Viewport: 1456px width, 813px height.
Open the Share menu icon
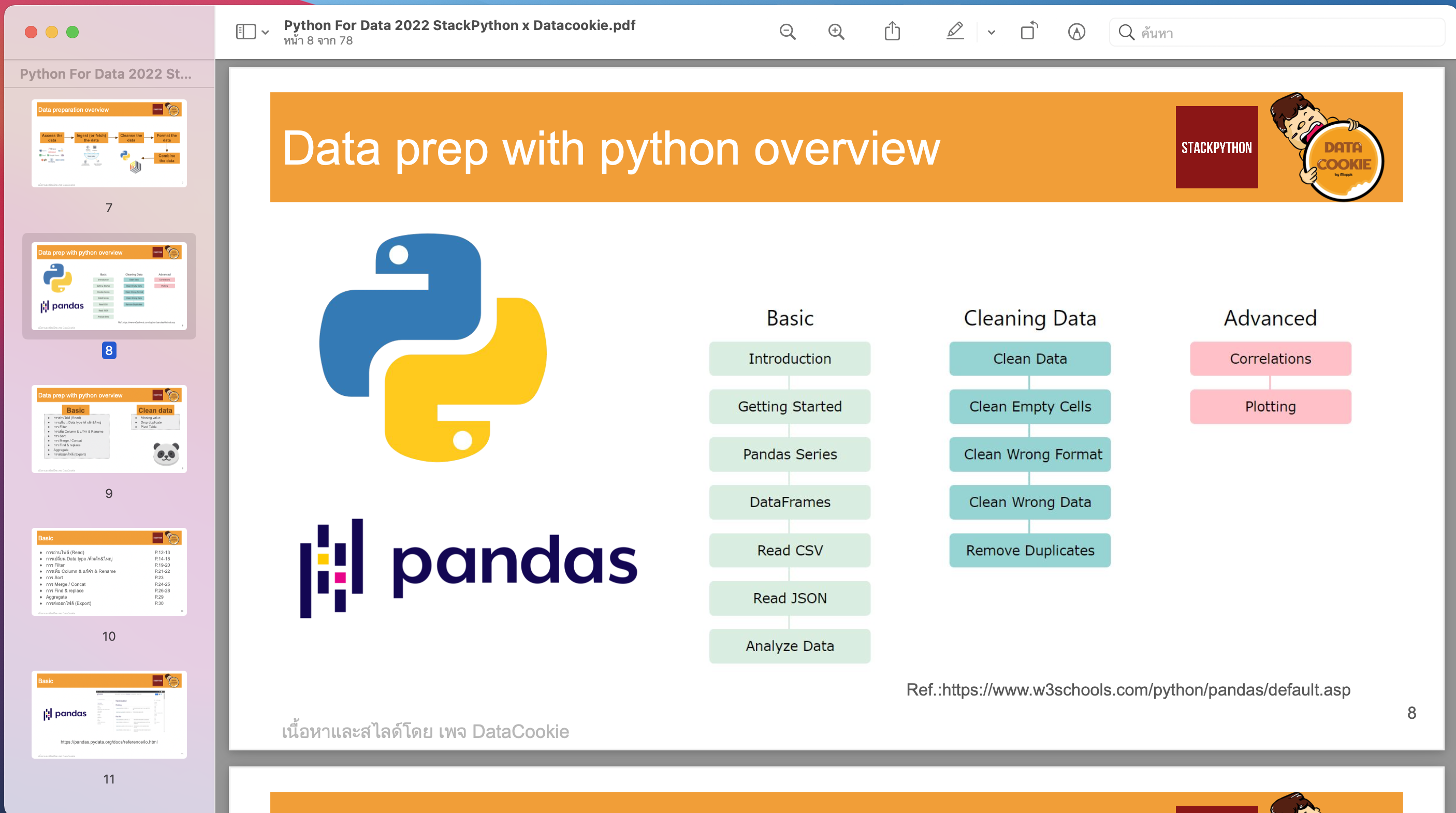click(892, 31)
